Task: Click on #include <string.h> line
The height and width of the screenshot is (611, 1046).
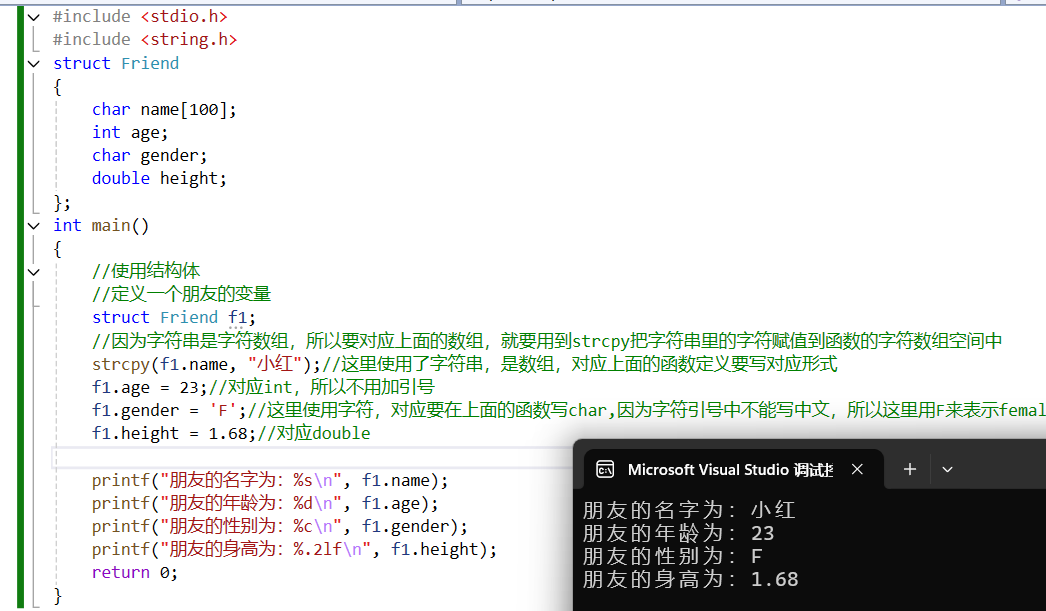Action: 145,40
